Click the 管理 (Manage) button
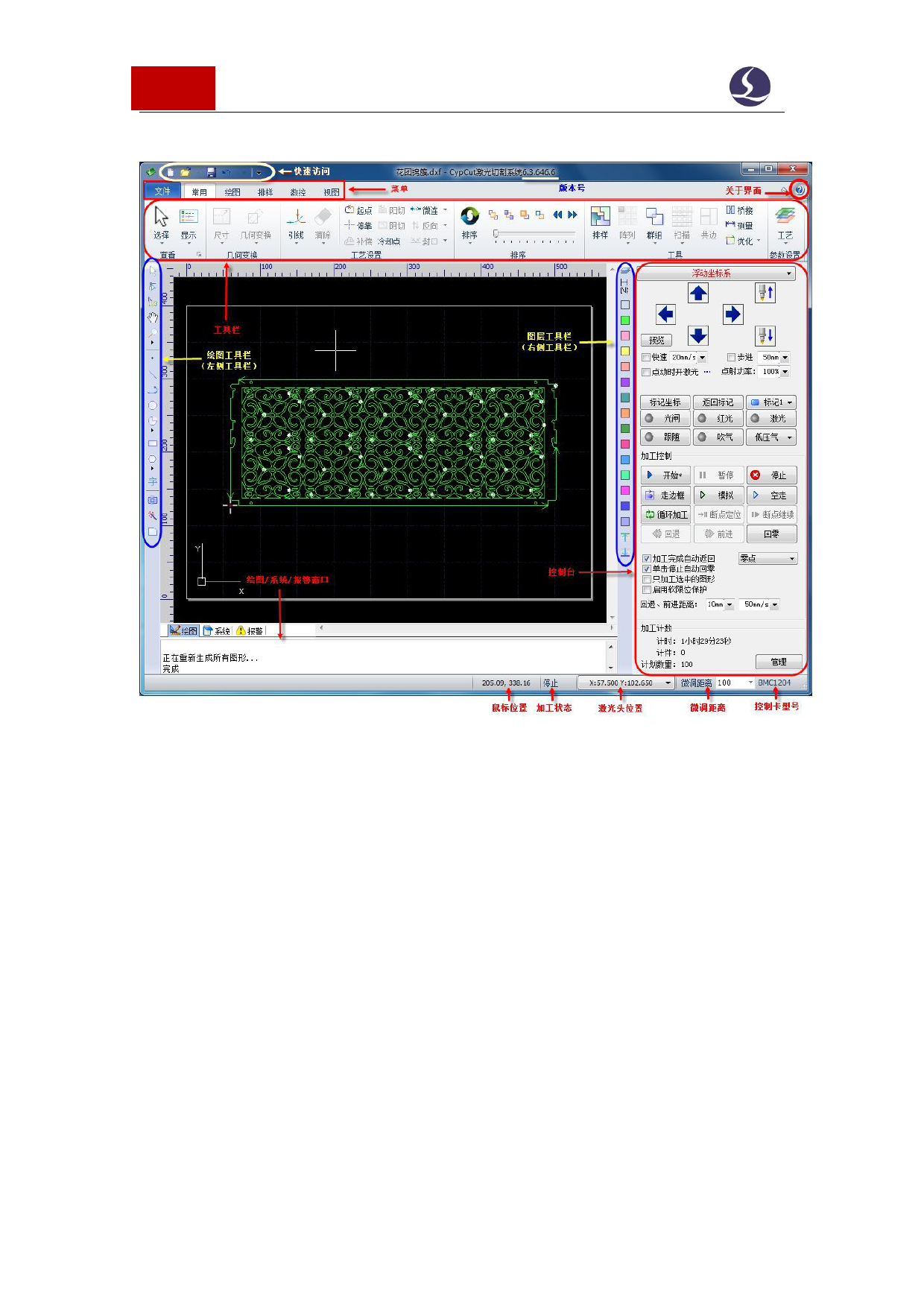924x1307 pixels. [x=779, y=662]
